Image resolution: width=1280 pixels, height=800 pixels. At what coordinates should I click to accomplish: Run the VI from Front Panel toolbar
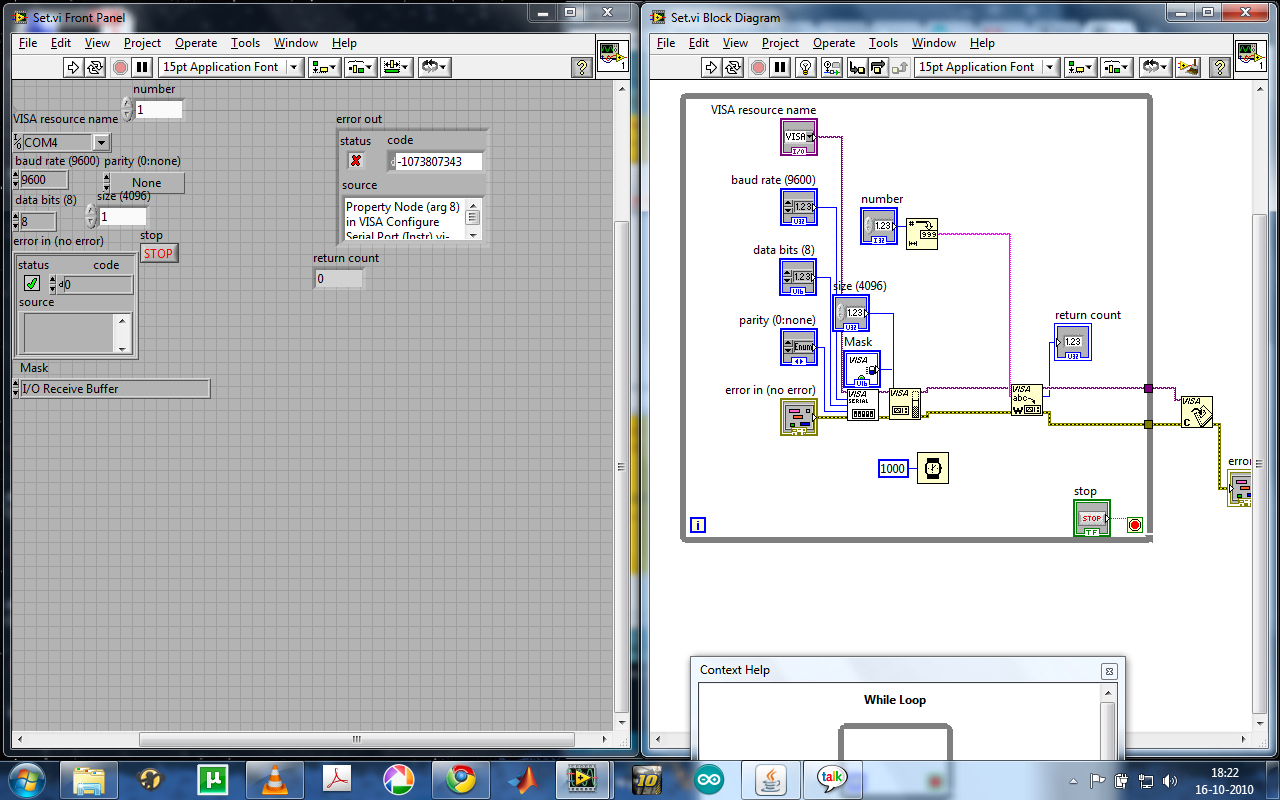click(73, 67)
